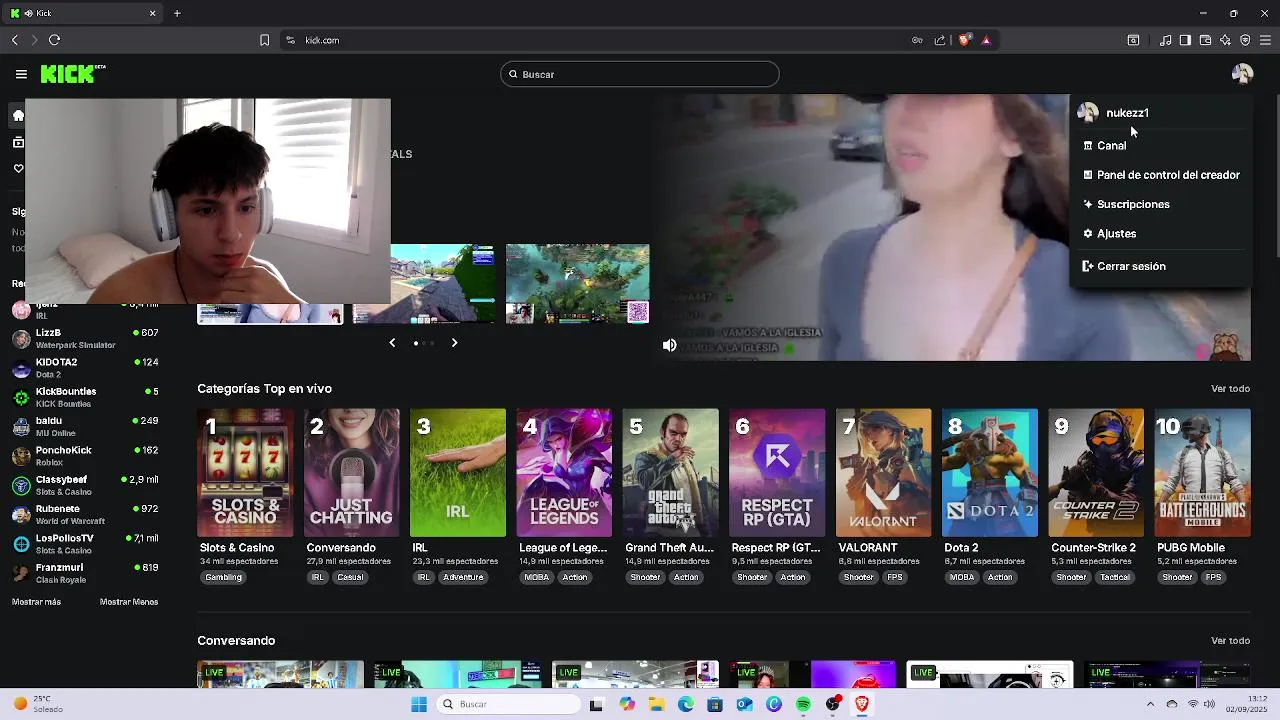
Task: Open the Brave Wallet icon
Action: click(x=1205, y=40)
